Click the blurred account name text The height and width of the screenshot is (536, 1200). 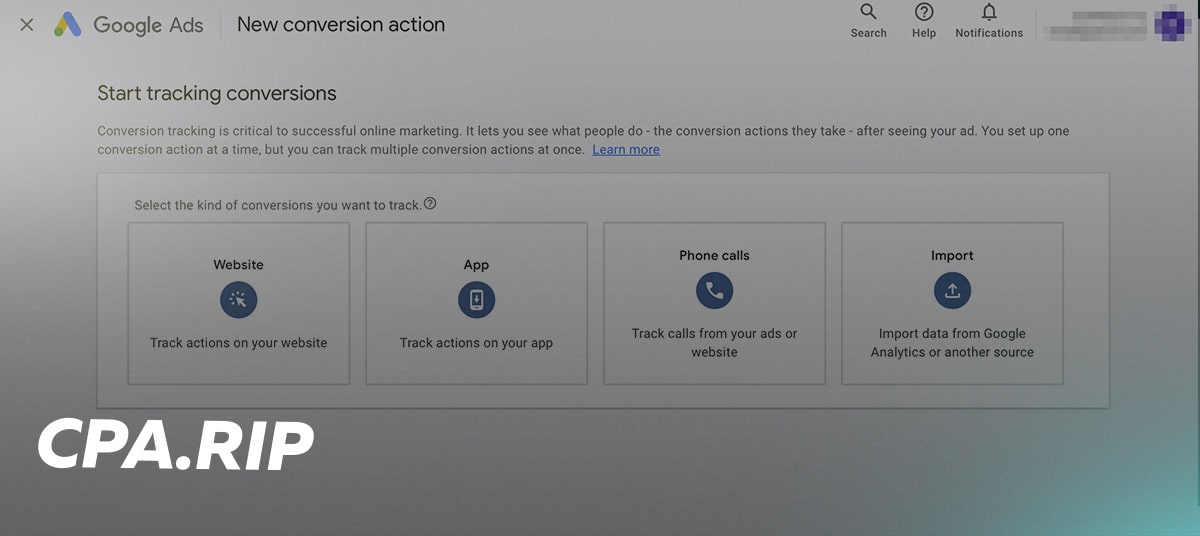click(x=1095, y=27)
